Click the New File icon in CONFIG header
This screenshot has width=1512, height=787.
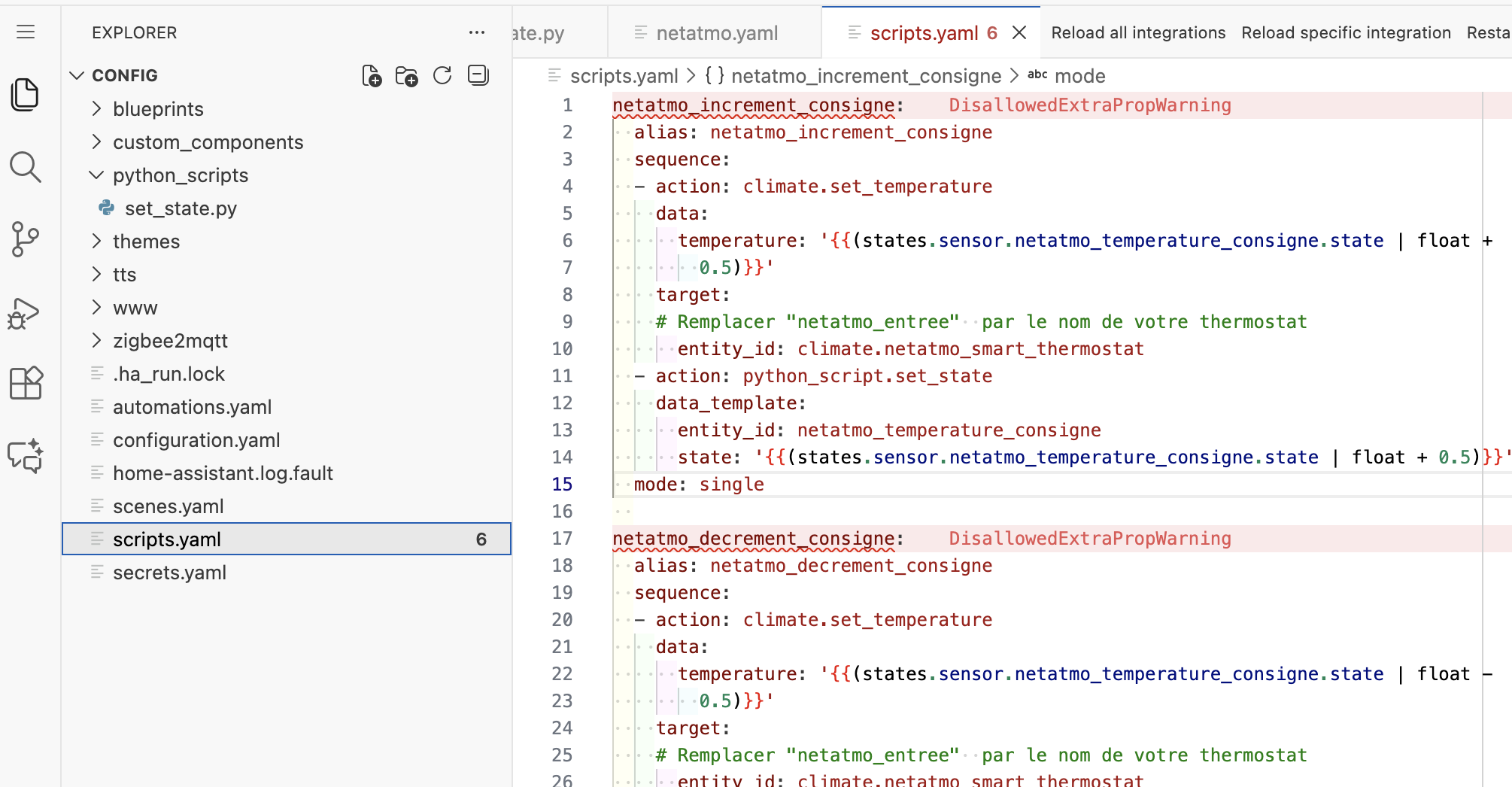coord(372,76)
